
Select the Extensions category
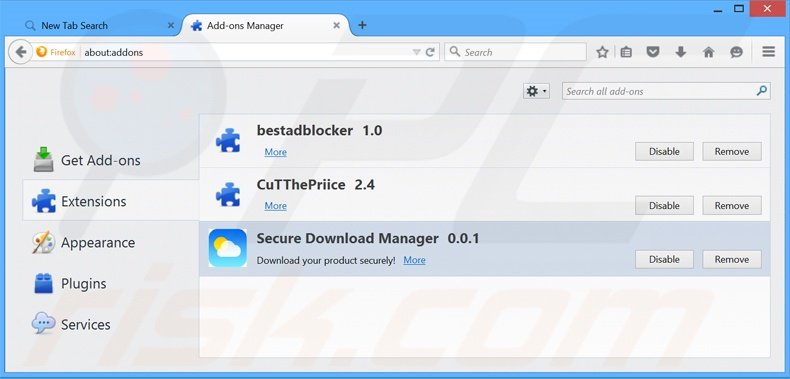[111, 201]
